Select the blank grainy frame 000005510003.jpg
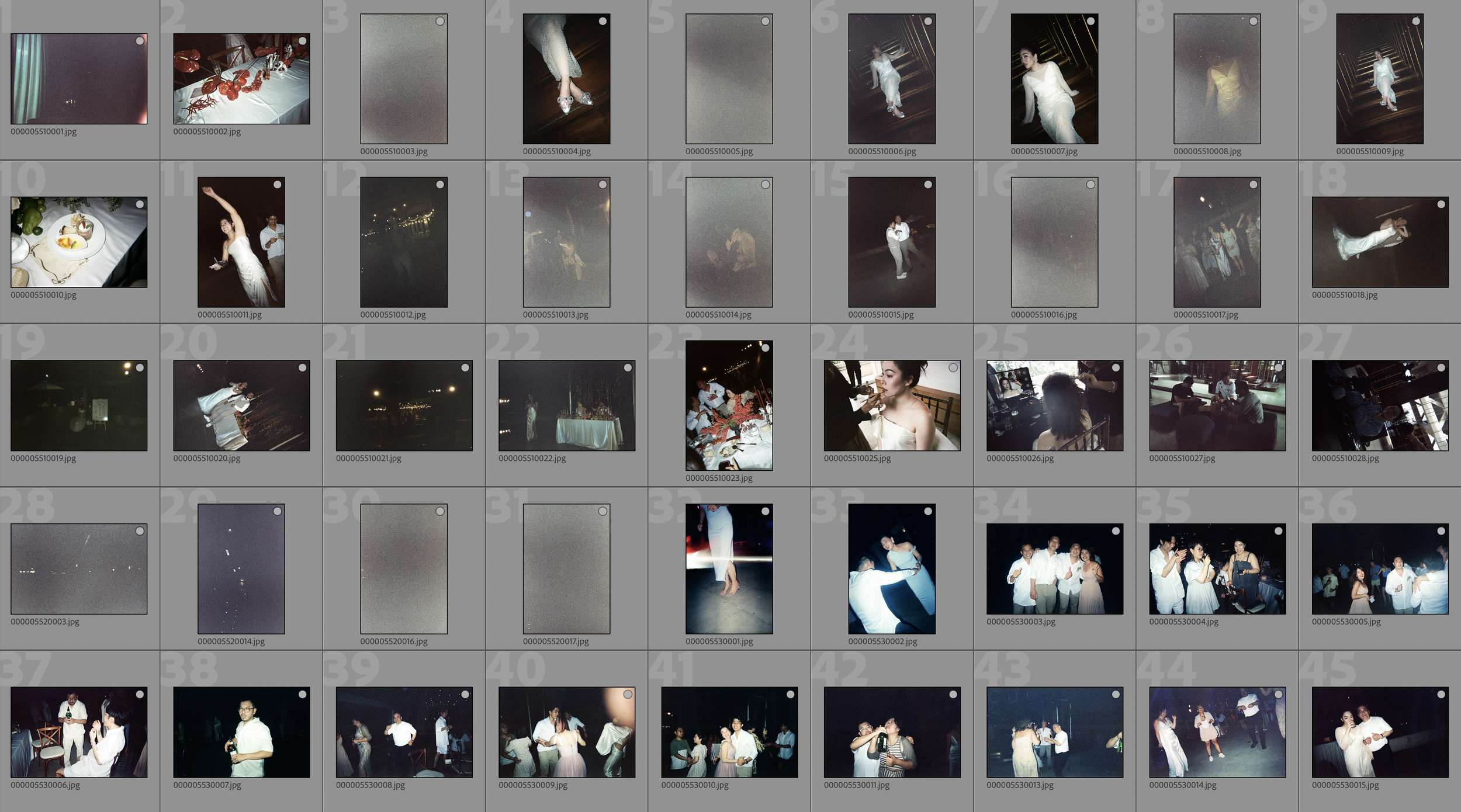The height and width of the screenshot is (812, 1461). coord(403,79)
